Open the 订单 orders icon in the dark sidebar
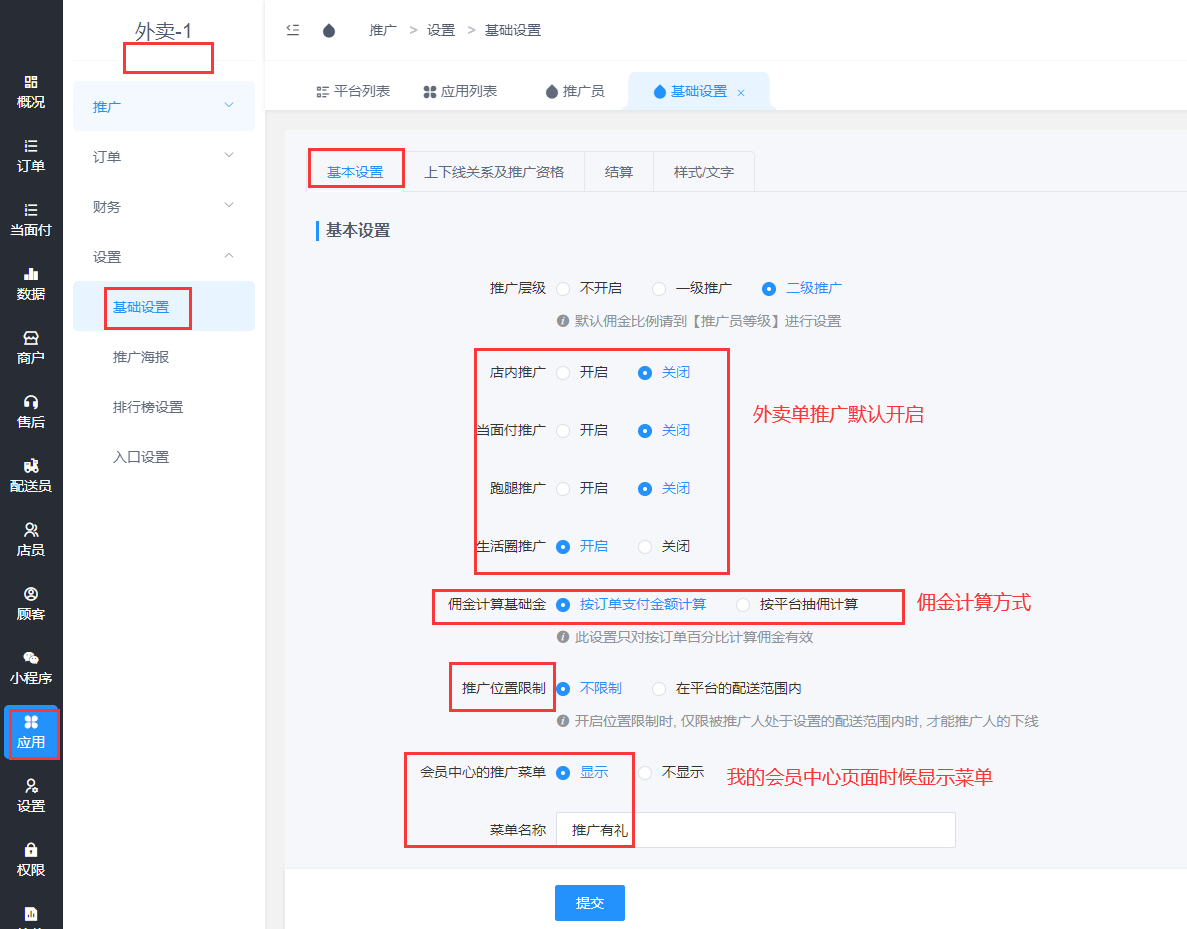Viewport: 1187px width, 929px height. point(30,156)
